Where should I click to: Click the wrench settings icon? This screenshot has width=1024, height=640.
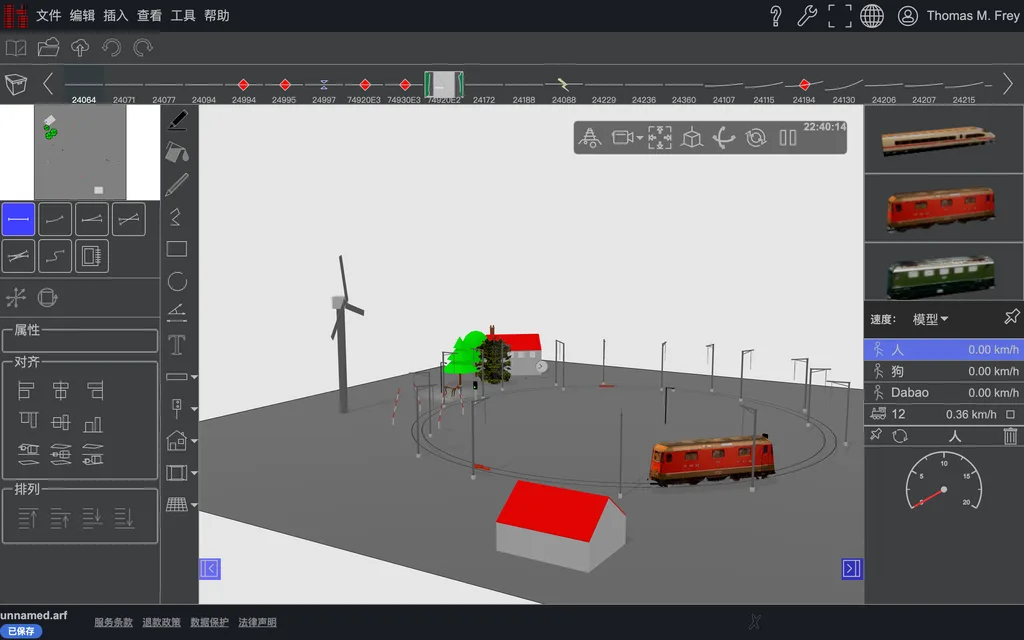(807, 16)
